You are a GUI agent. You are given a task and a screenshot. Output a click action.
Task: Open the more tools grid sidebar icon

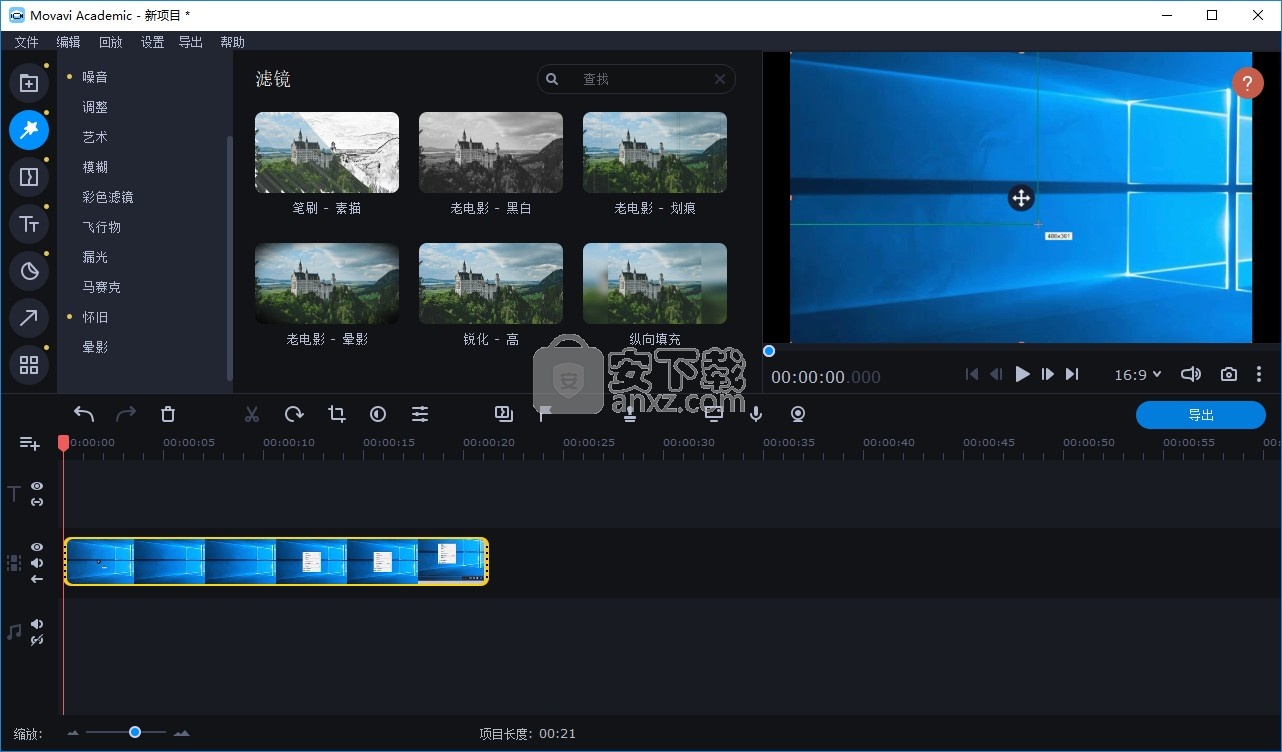point(29,365)
